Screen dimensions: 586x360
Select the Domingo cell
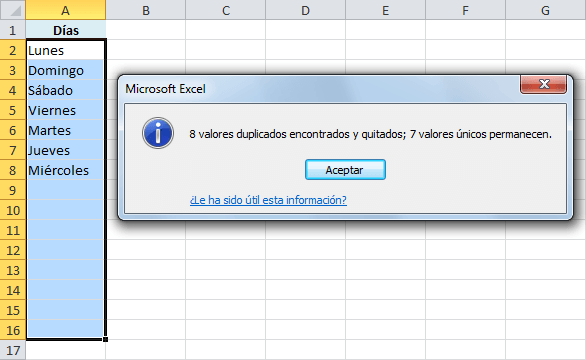pyautogui.click(x=66, y=70)
